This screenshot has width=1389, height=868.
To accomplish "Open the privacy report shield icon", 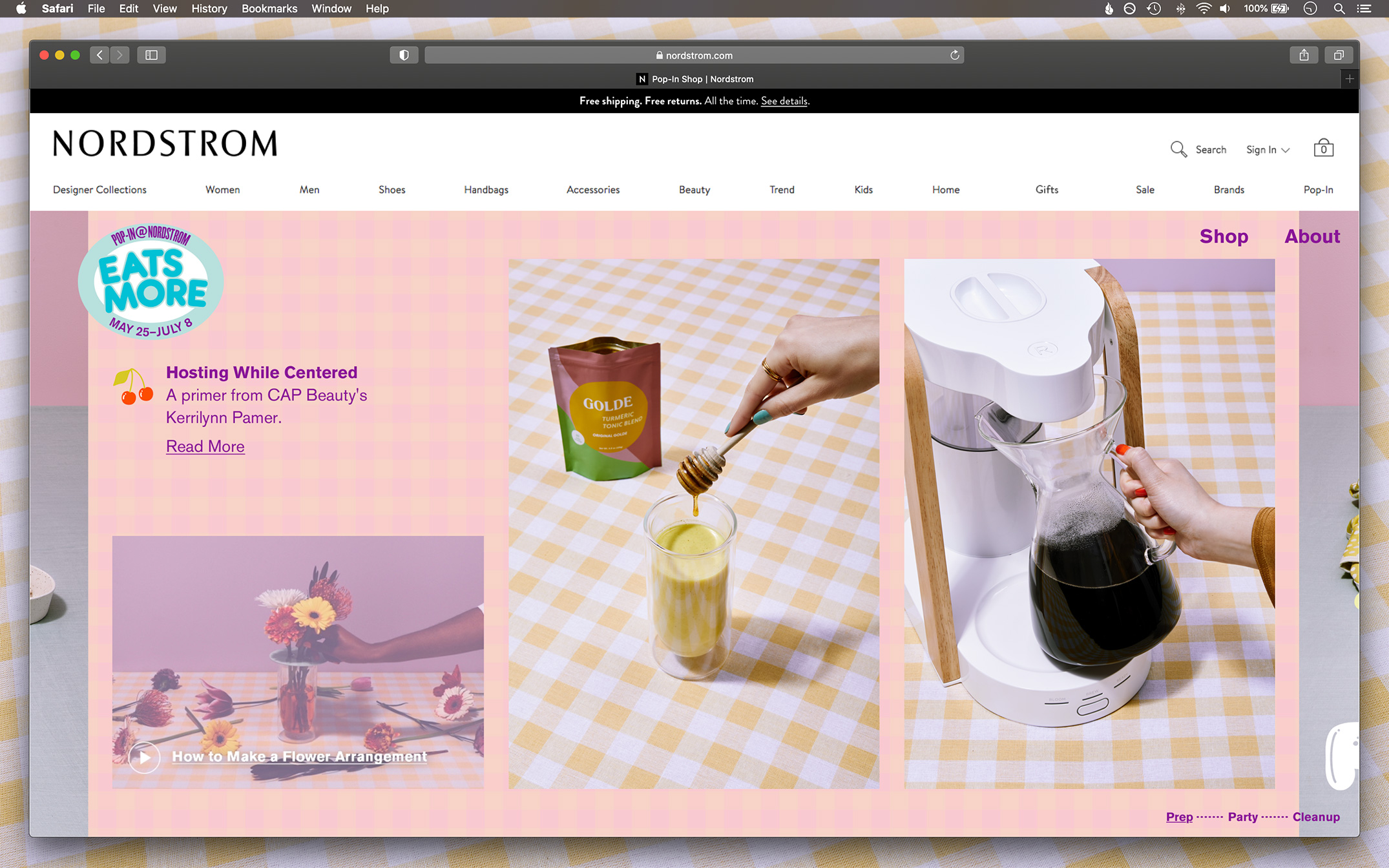I will (404, 55).
